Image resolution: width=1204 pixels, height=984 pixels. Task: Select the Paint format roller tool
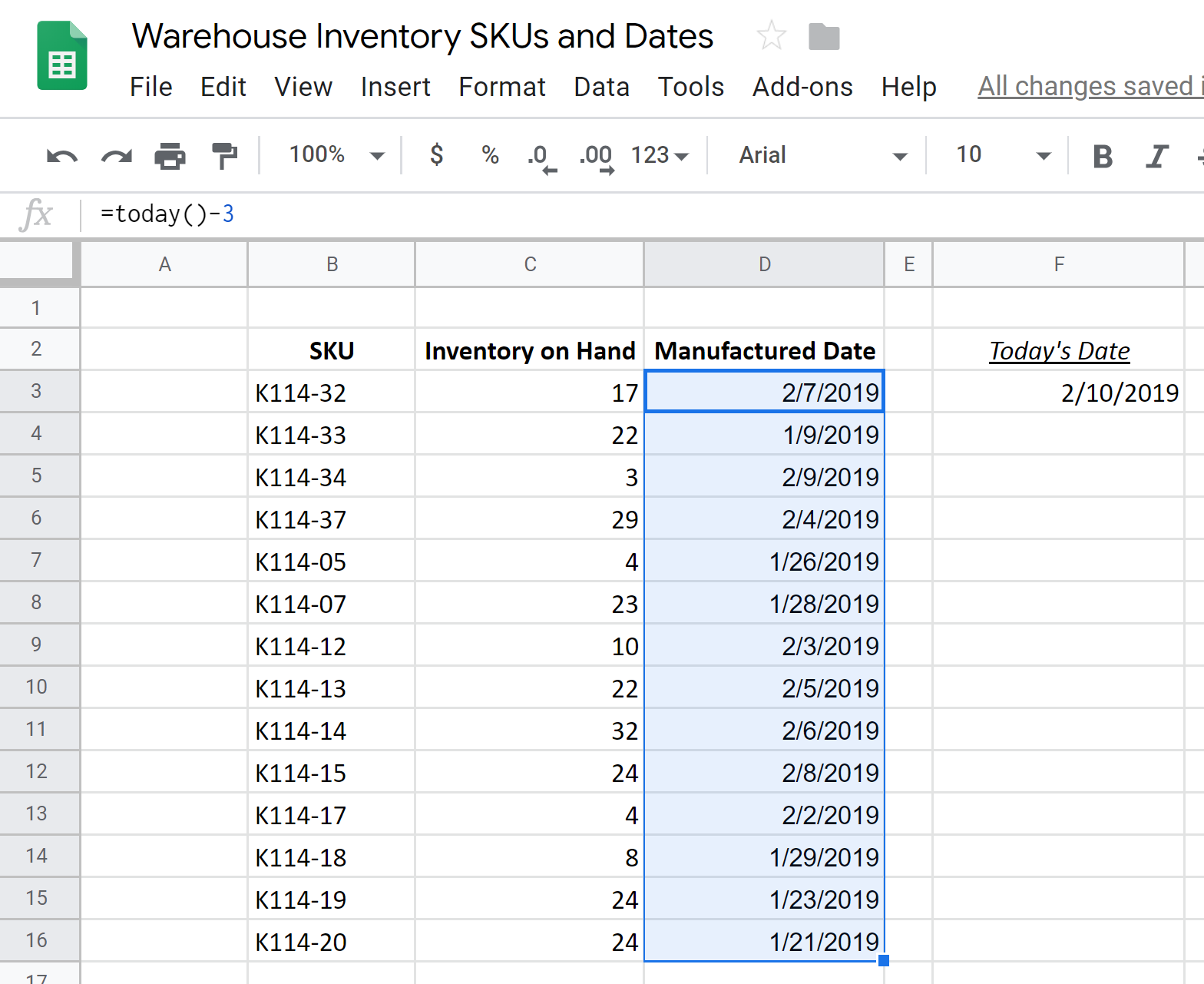click(x=224, y=156)
